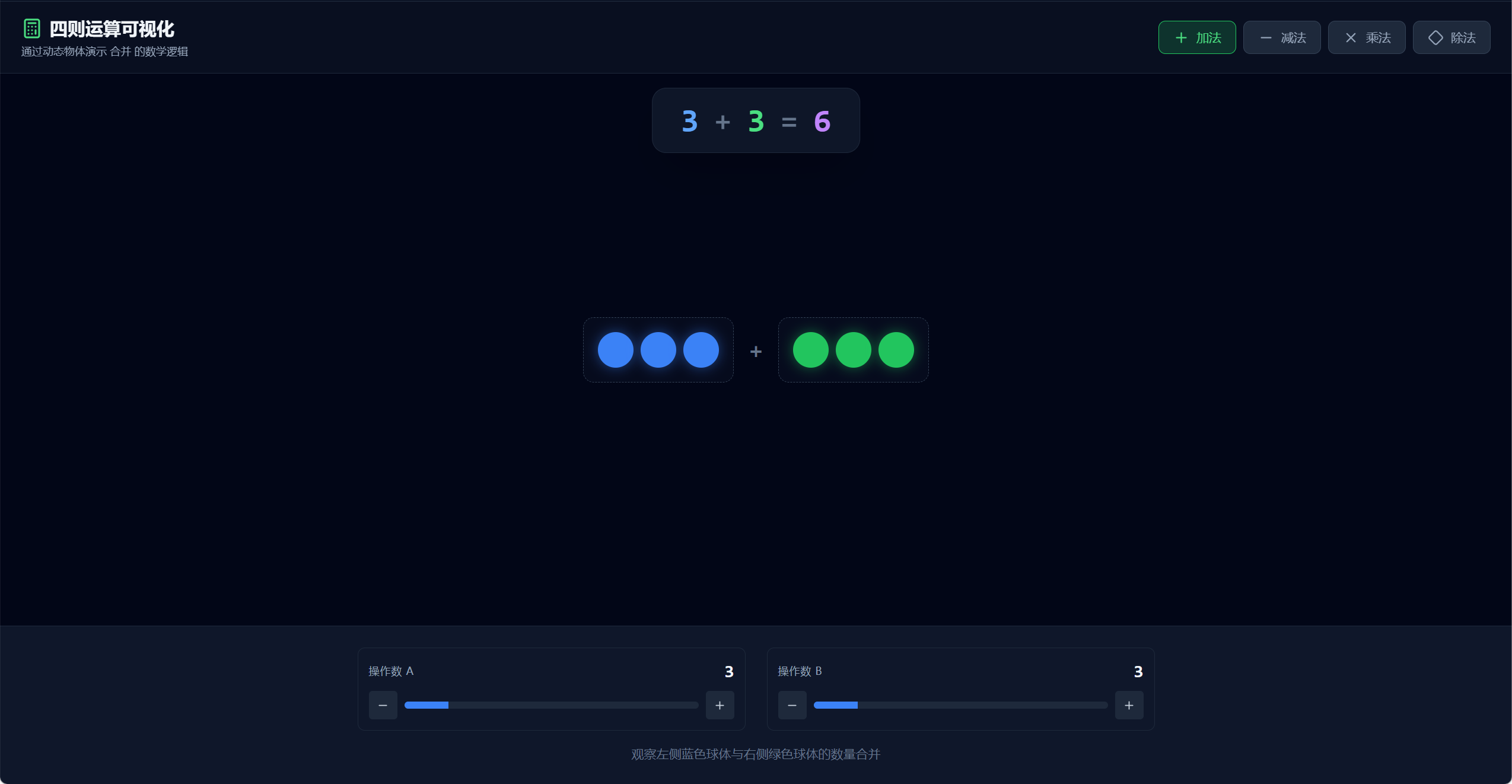
Task: Decrease operand B with minus button
Action: point(792,705)
